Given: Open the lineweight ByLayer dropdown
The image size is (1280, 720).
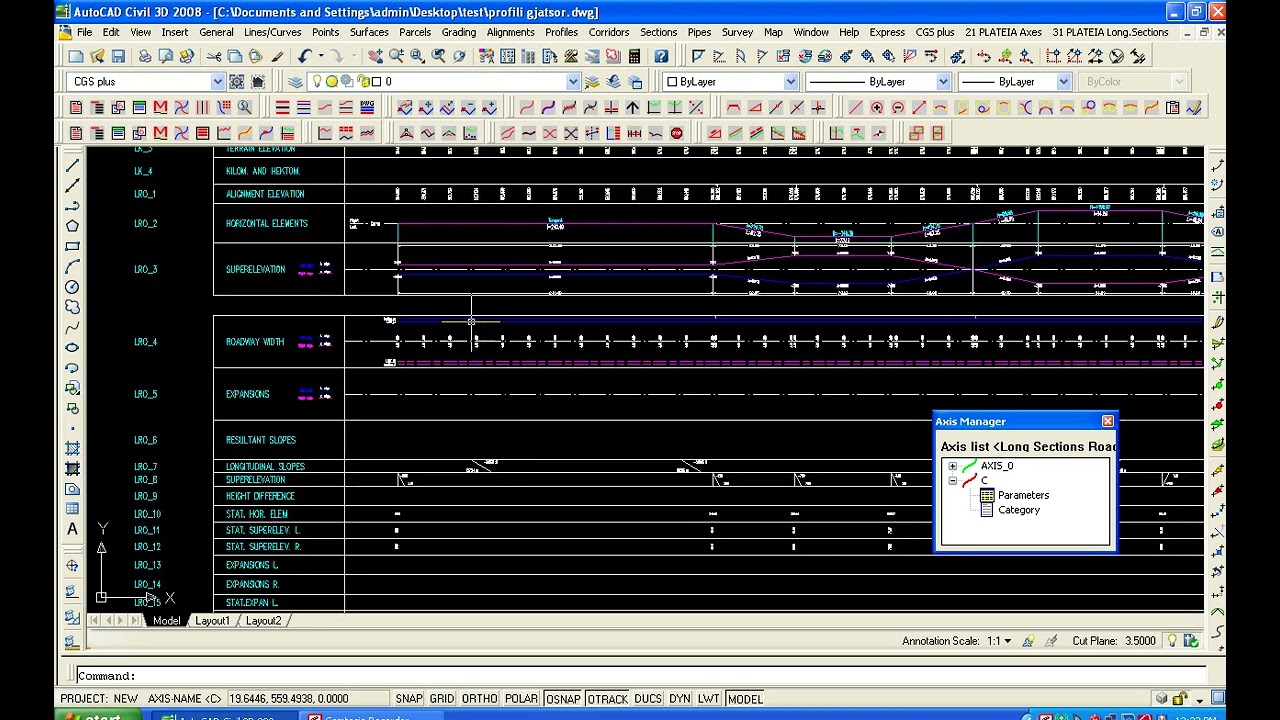Looking at the screenshot, I should (x=1063, y=81).
